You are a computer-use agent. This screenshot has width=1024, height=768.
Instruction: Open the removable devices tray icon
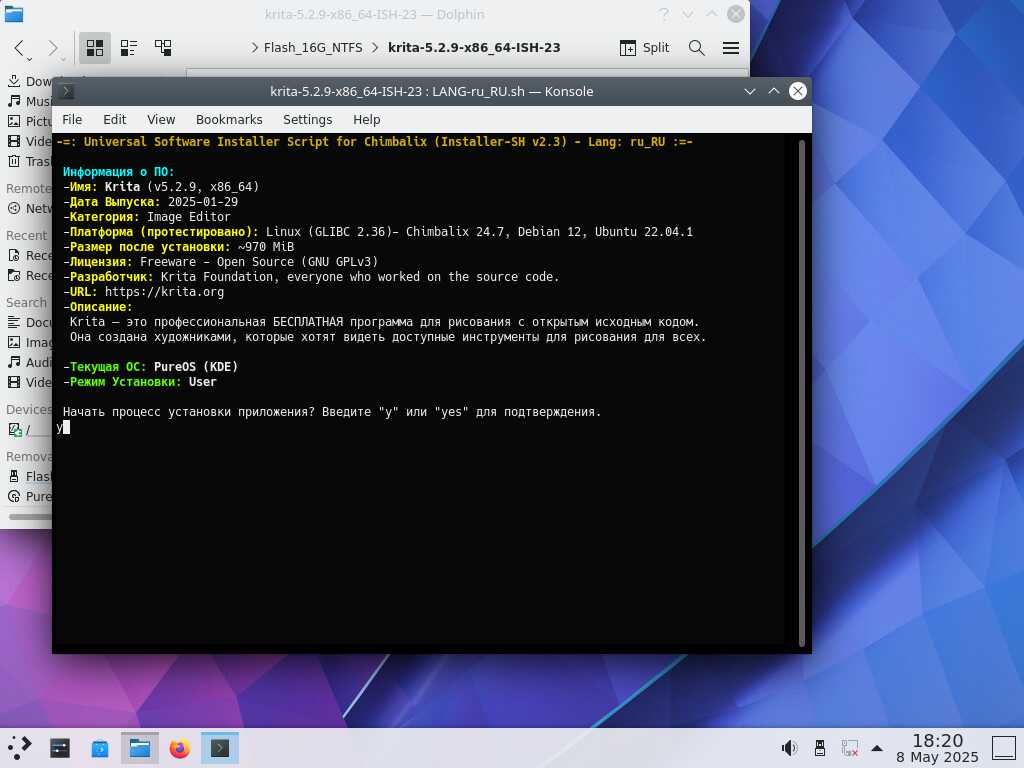click(x=820, y=748)
